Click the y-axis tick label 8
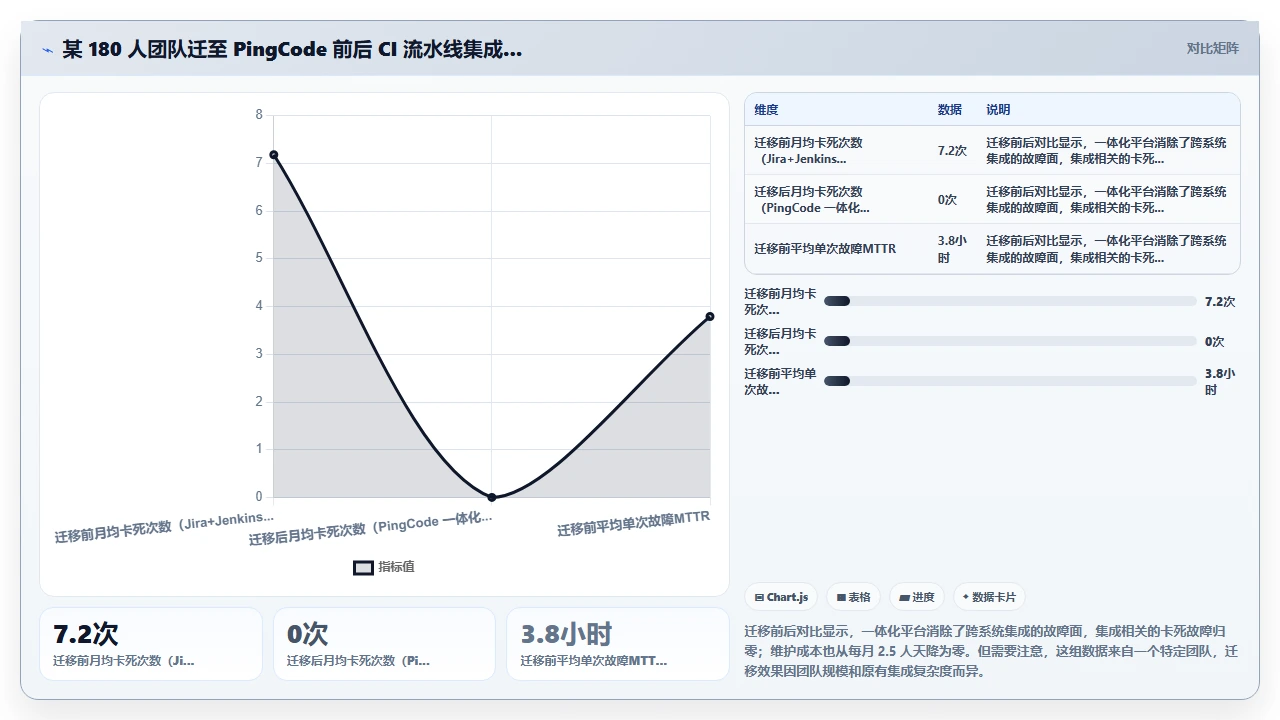 click(x=259, y=115)
